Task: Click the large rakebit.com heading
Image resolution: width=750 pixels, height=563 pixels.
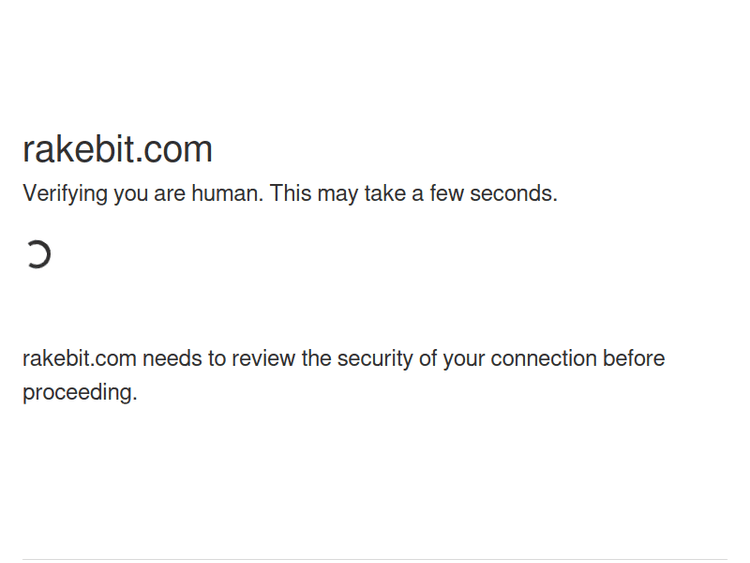Action: [117, 149]
